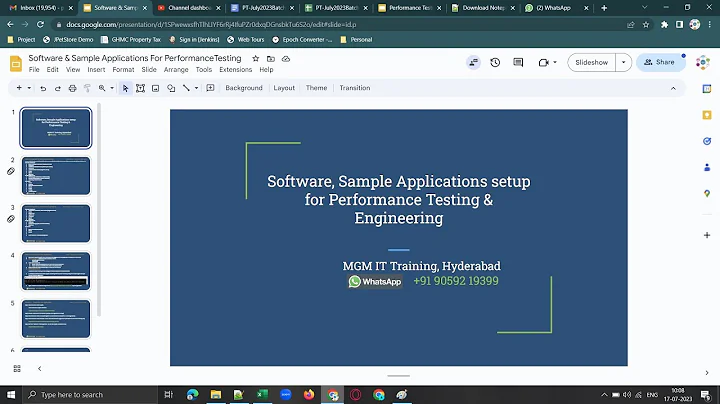Screen dimensions: 720x404
Task: Click the new slide plus icon
Action: [19, 88]
